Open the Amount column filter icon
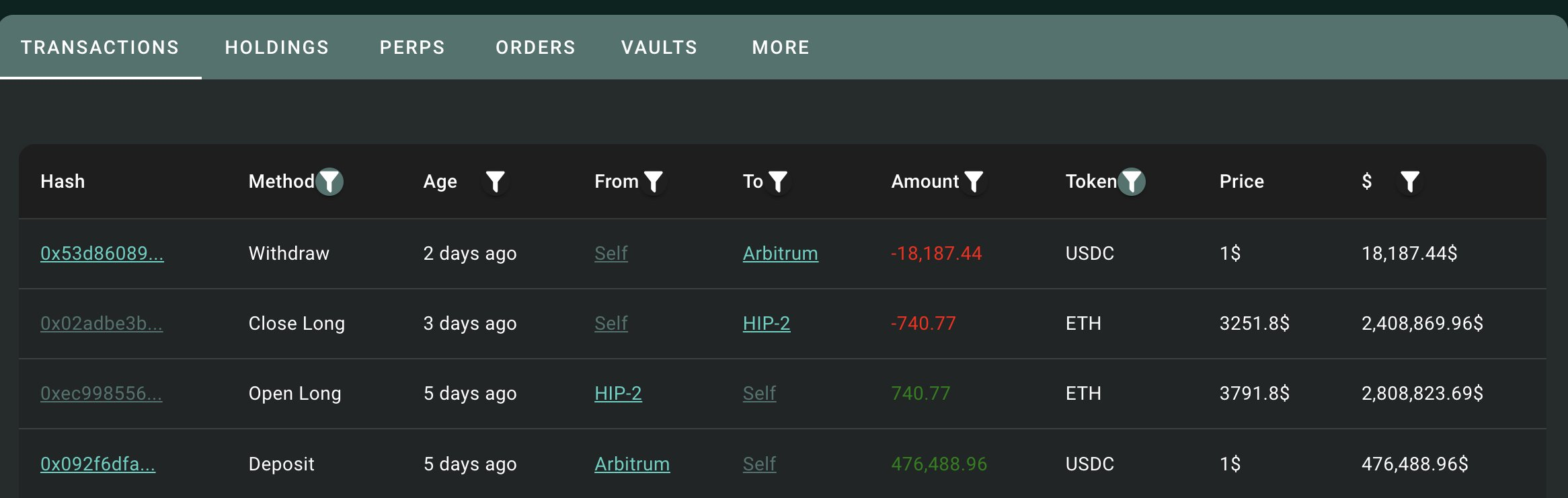Screen dimensions: 1568x498 click(x=974, y=182)
